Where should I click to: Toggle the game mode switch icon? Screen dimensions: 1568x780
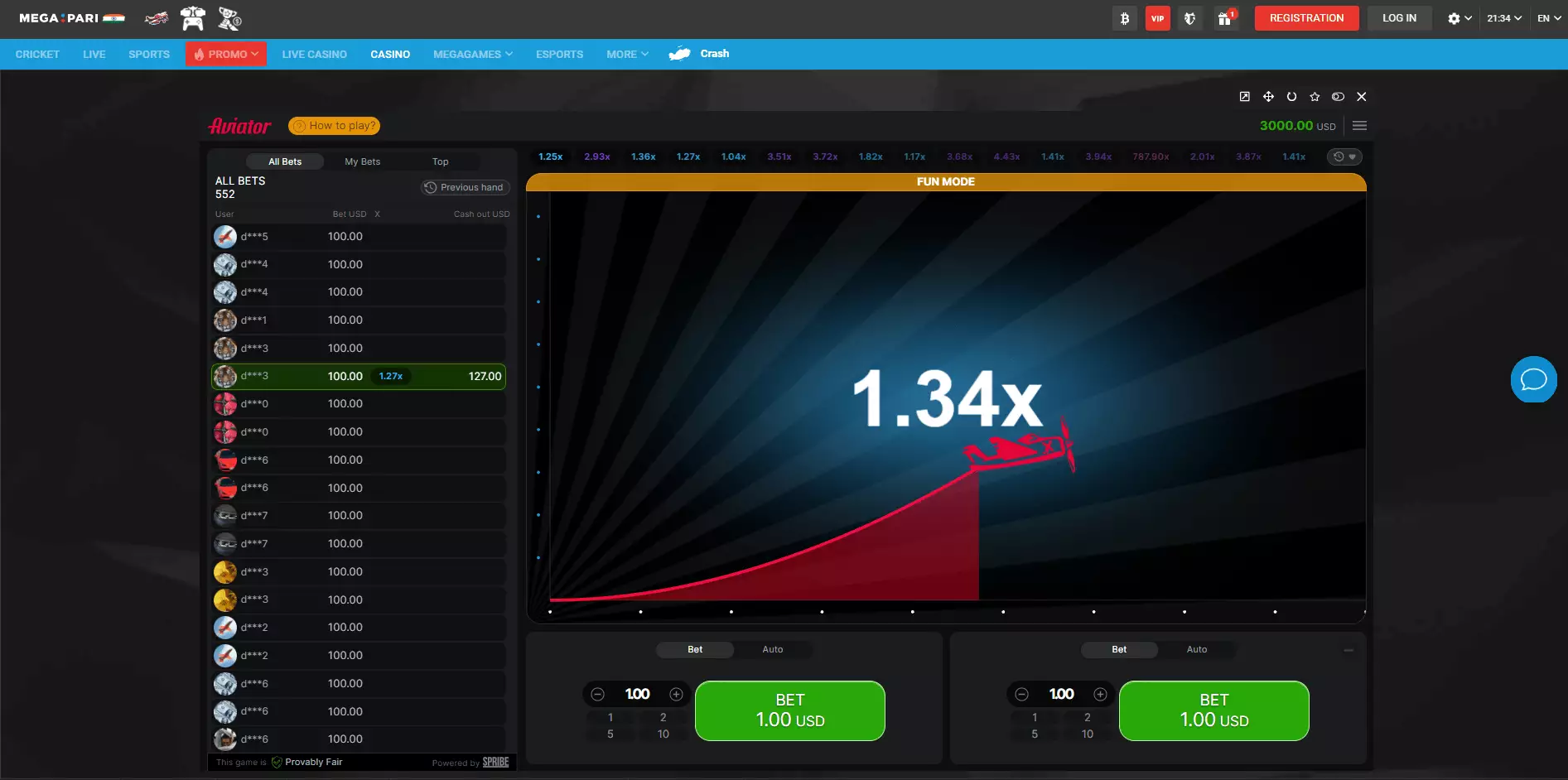click(x=1338, y=97)
